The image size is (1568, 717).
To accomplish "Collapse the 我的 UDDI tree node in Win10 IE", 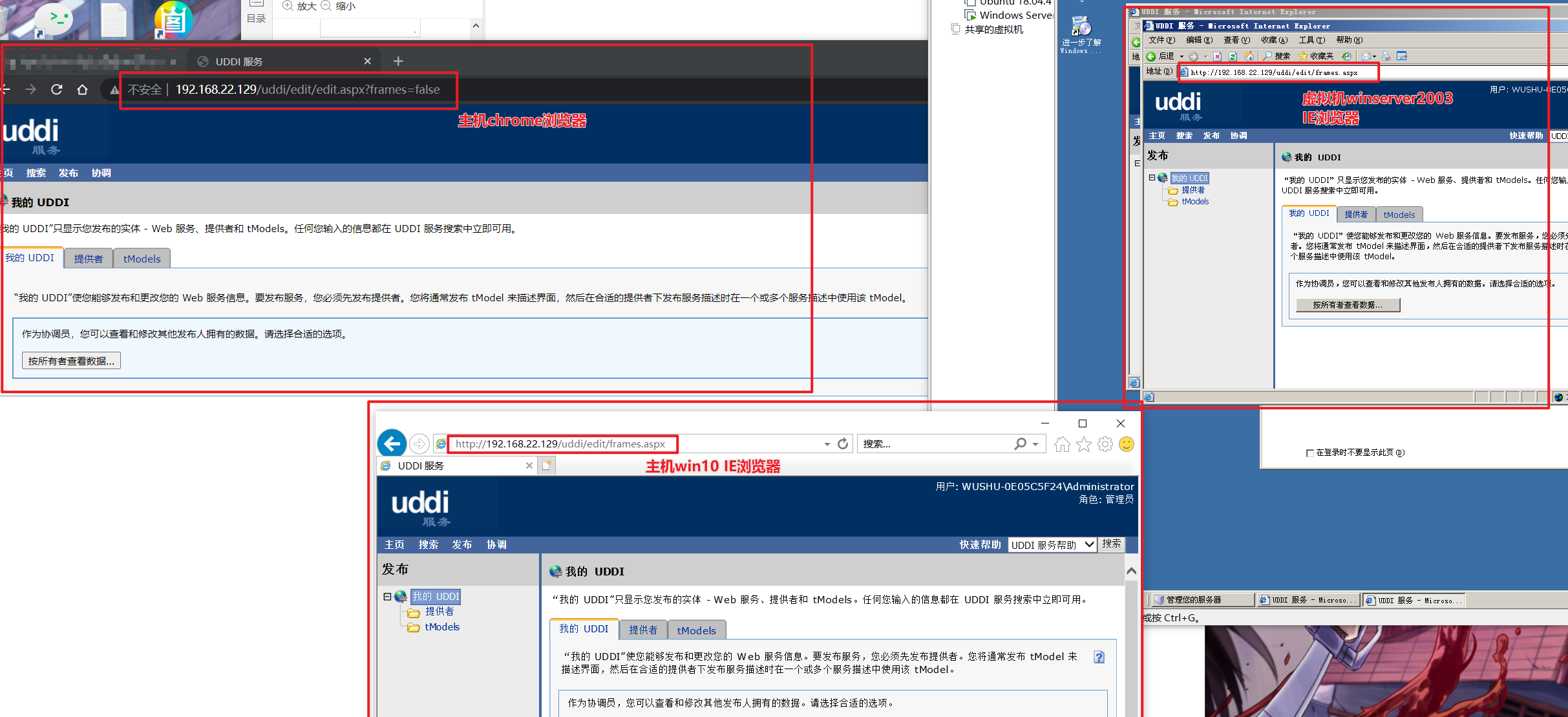I will (x=387, y=597).
